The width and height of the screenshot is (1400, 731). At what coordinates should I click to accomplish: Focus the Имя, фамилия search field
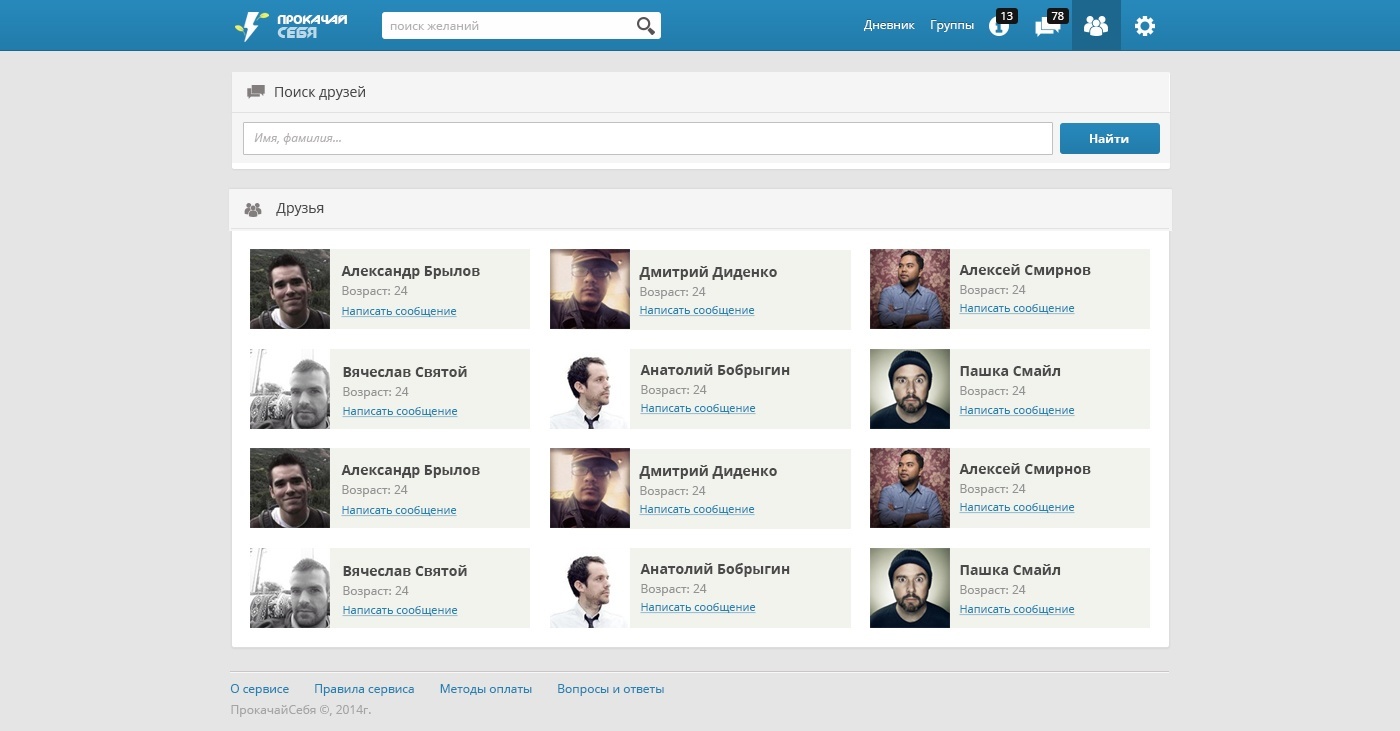pos(648,139)
